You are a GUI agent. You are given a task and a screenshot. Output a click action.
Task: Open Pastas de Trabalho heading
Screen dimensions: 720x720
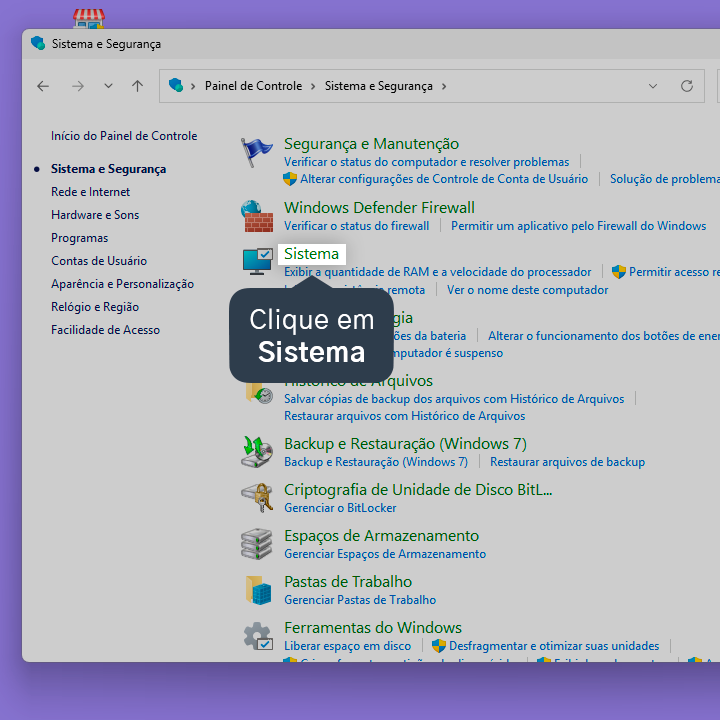tap(348, 581)
